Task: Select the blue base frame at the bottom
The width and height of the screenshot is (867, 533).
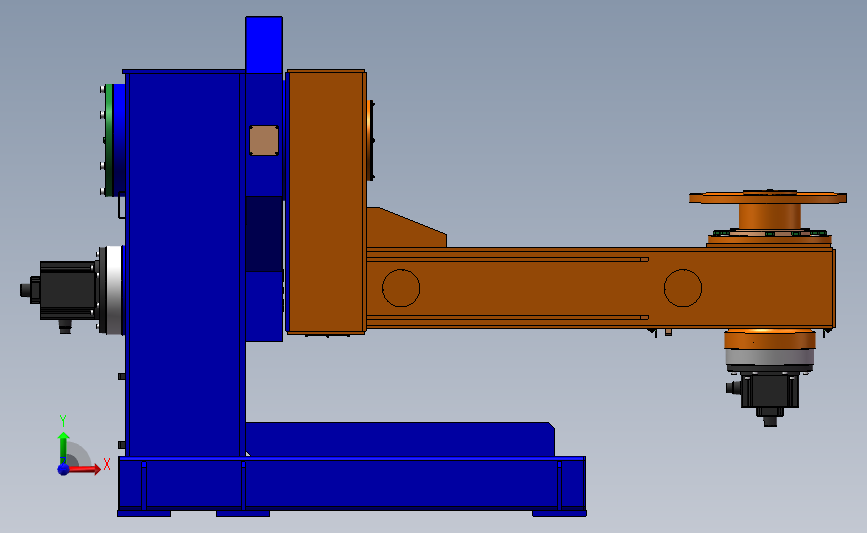Action: tap(352, 484)
